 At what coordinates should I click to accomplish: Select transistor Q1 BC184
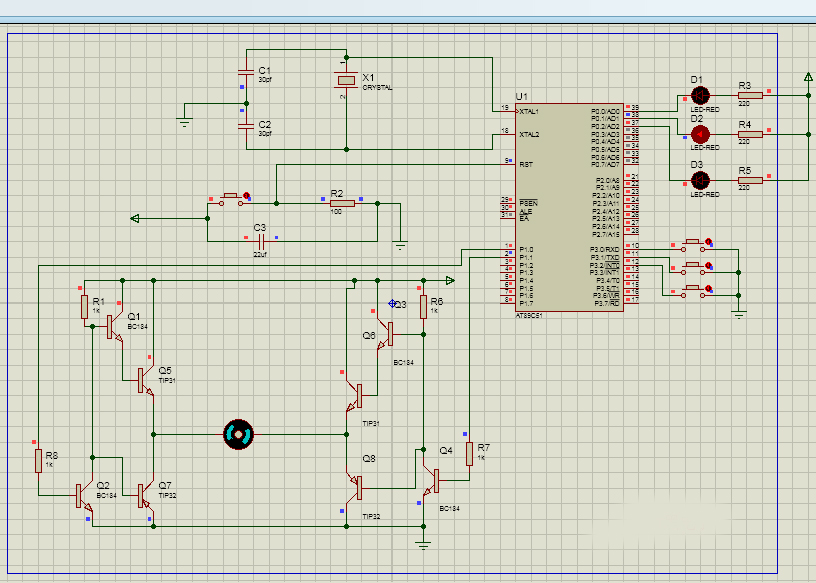click(x=114, y=327)
